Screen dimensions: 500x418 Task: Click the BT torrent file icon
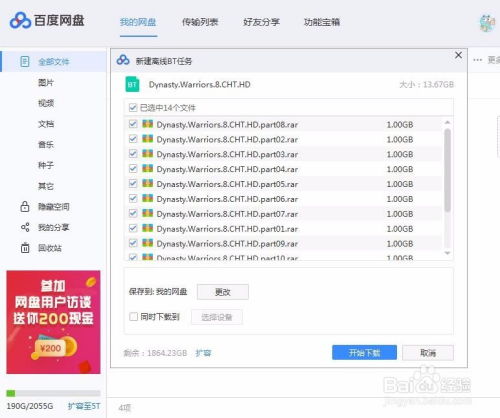[132, 84]
